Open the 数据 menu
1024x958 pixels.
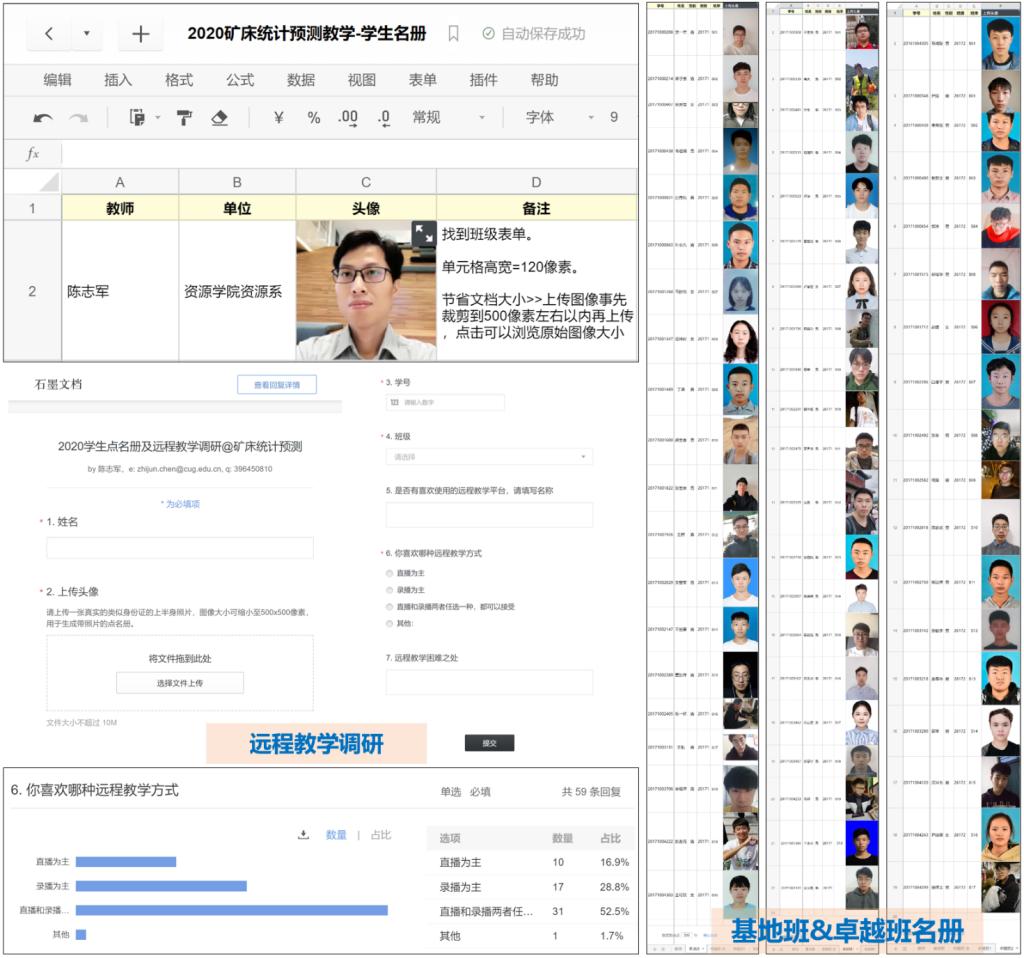point(301,80)
